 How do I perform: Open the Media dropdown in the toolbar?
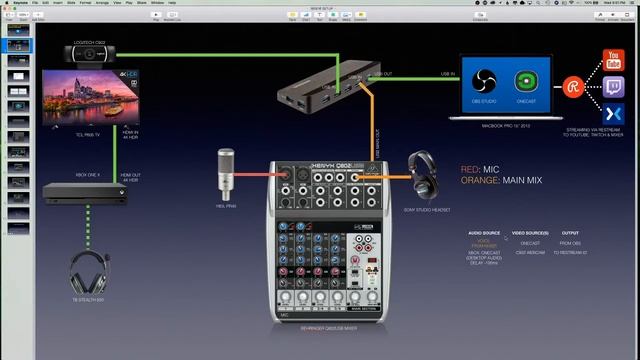346,16
